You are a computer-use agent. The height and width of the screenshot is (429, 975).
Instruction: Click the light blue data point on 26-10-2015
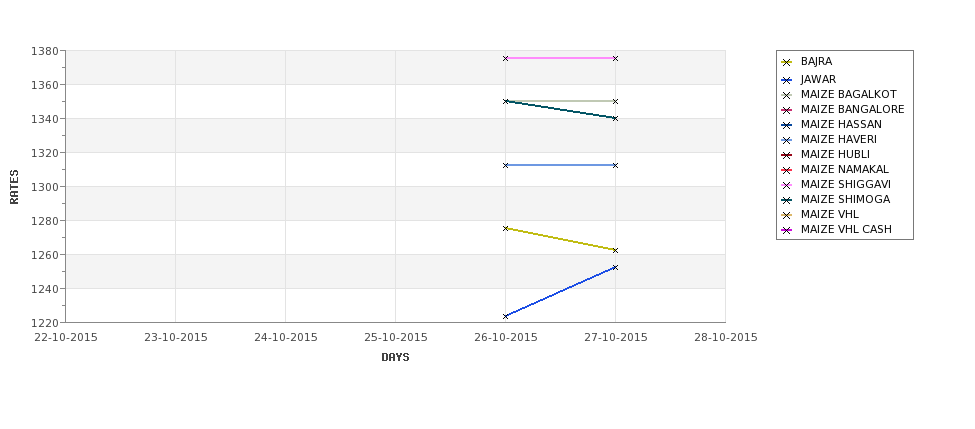click(x=506, y=165)
